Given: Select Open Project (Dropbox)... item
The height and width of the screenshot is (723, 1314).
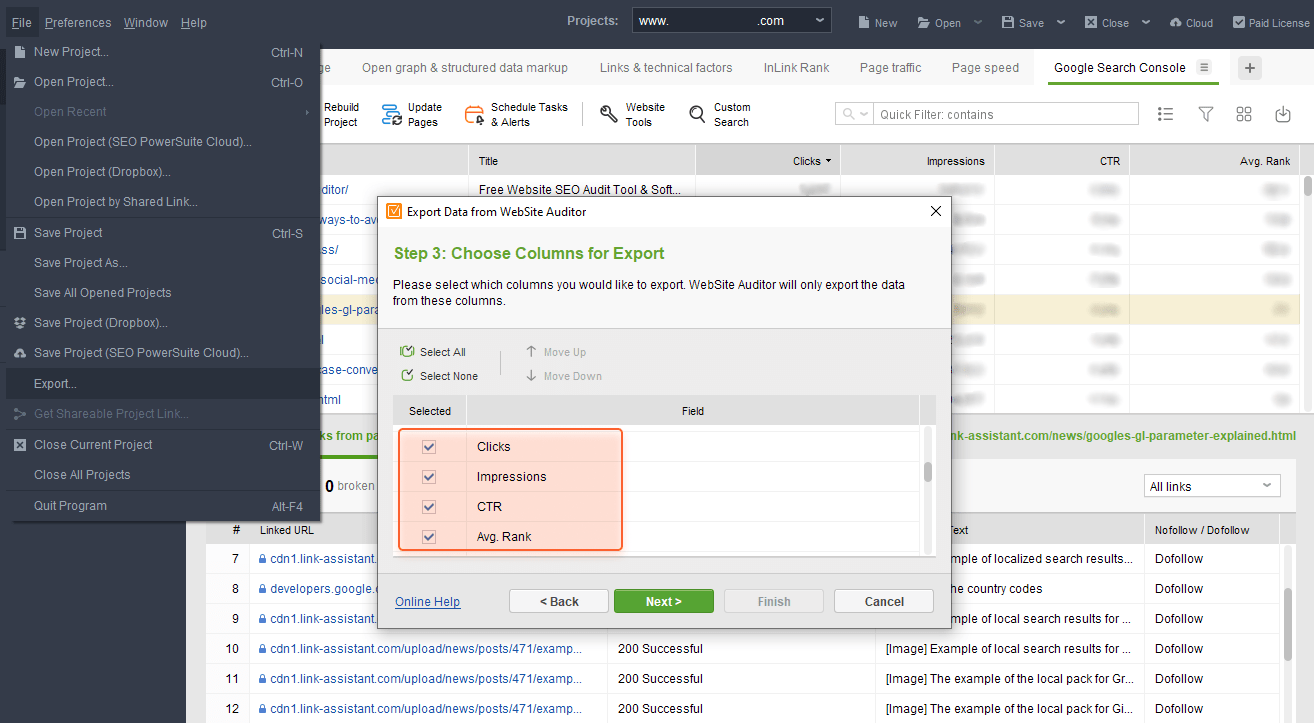Looking at the screenshot, I should click(x=163, y=172).
